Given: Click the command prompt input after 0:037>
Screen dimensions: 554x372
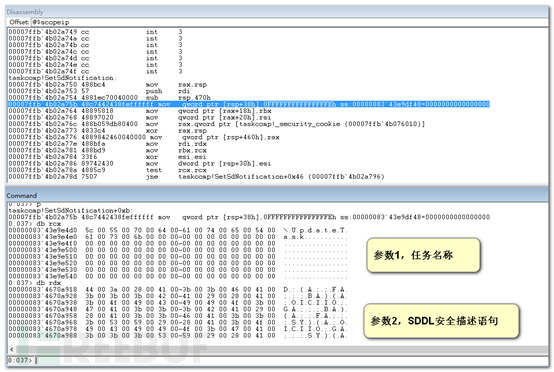Looking at the screenshot, I should pos(291,360).
